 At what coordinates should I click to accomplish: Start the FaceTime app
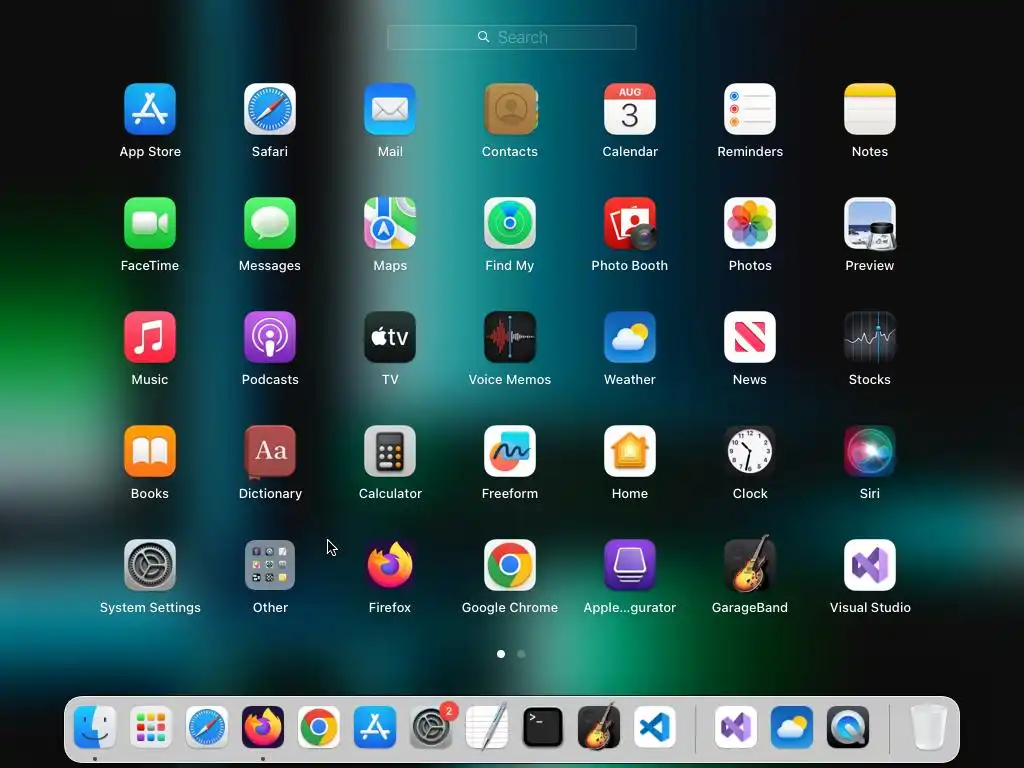pos(150,223)
